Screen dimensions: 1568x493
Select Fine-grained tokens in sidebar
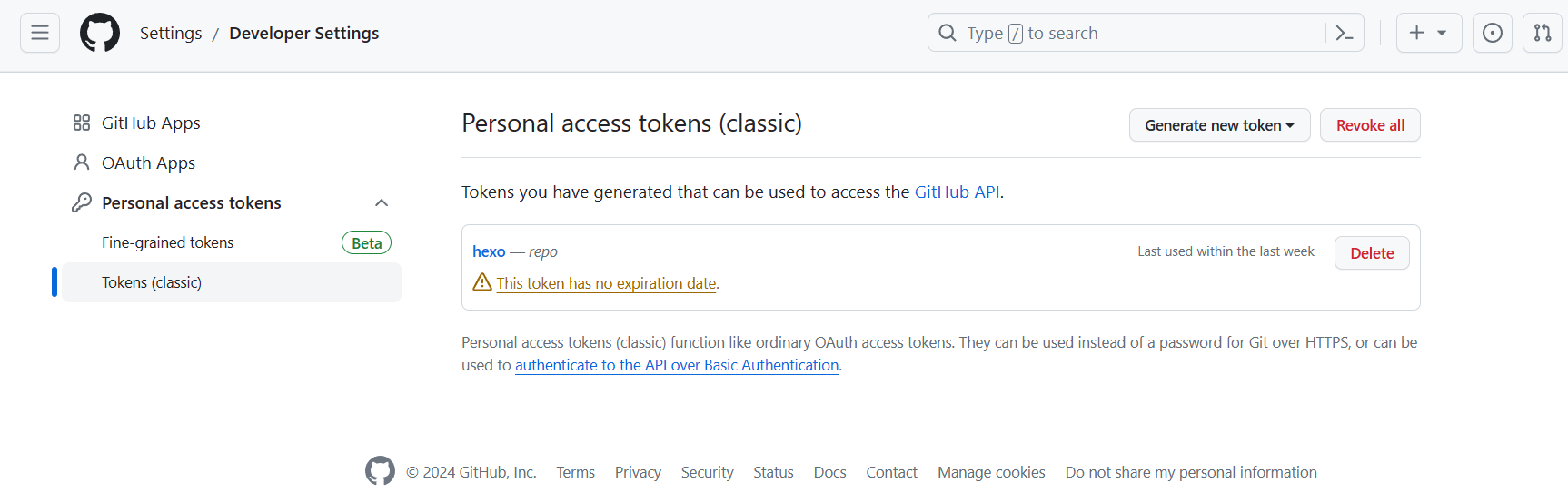click(x=168, y=242)
